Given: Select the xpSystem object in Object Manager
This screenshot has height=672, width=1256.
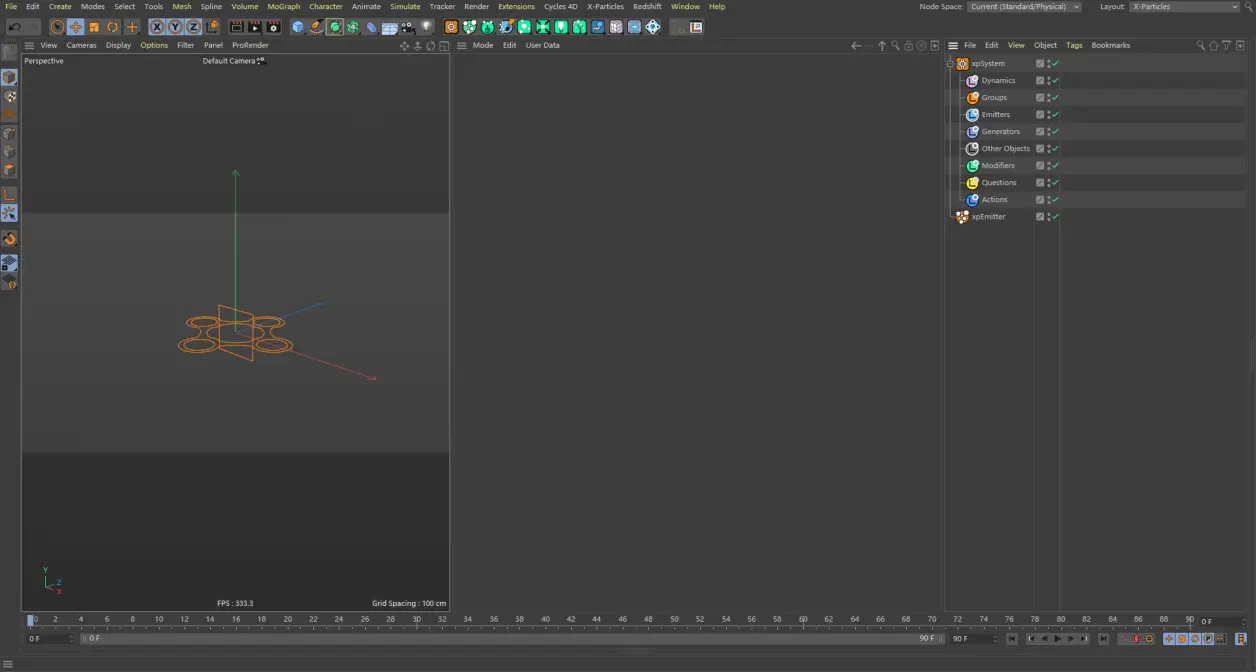Looking at the screenshot, I should [x=988, y=63].
